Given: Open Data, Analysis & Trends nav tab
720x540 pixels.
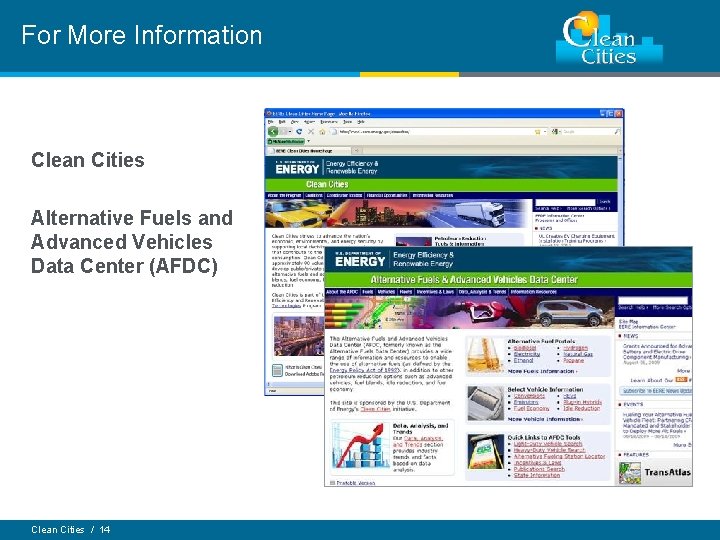Looking at the screenshot, I should 482,292.
